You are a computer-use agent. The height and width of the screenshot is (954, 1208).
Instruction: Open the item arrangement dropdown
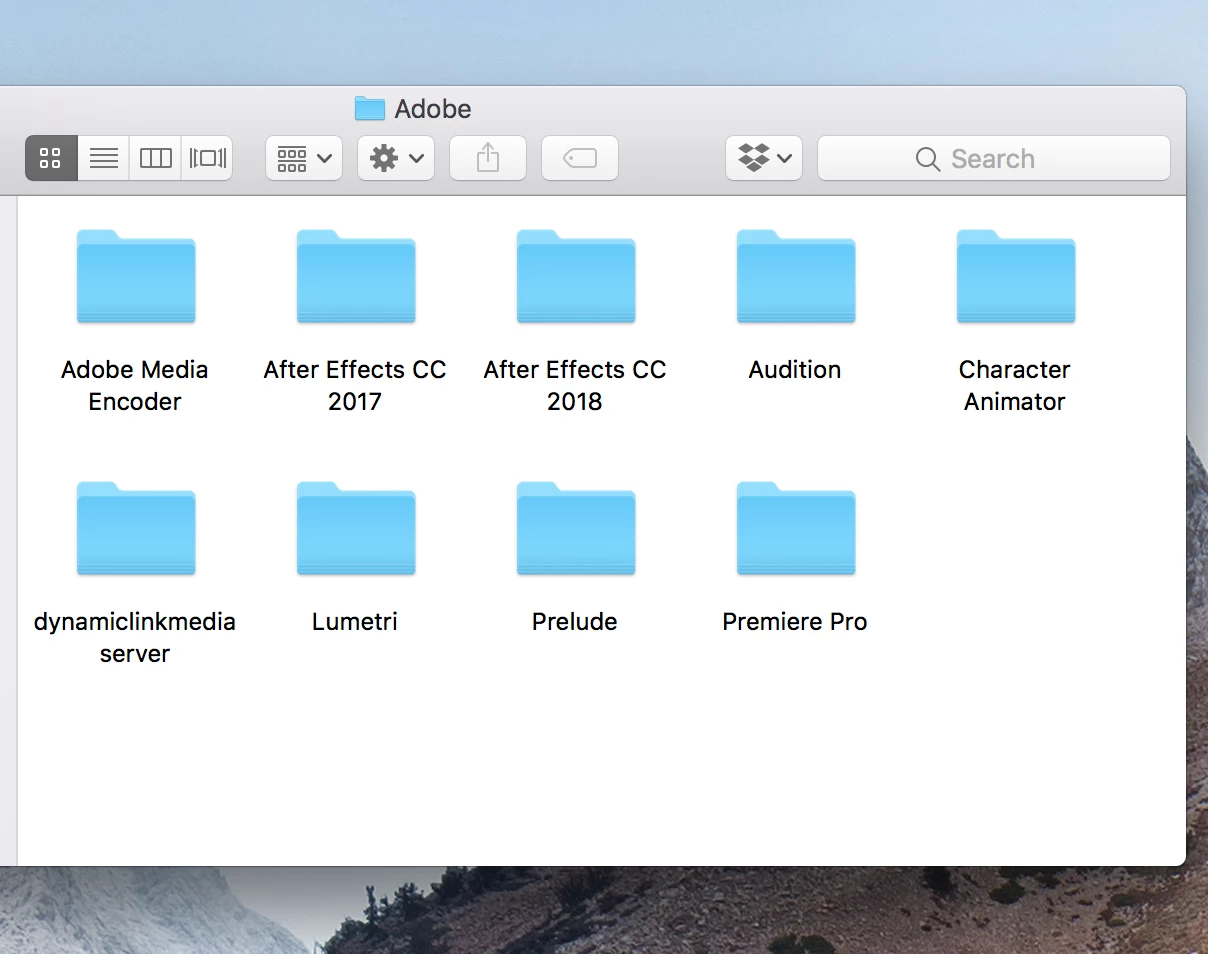[304, 158]
